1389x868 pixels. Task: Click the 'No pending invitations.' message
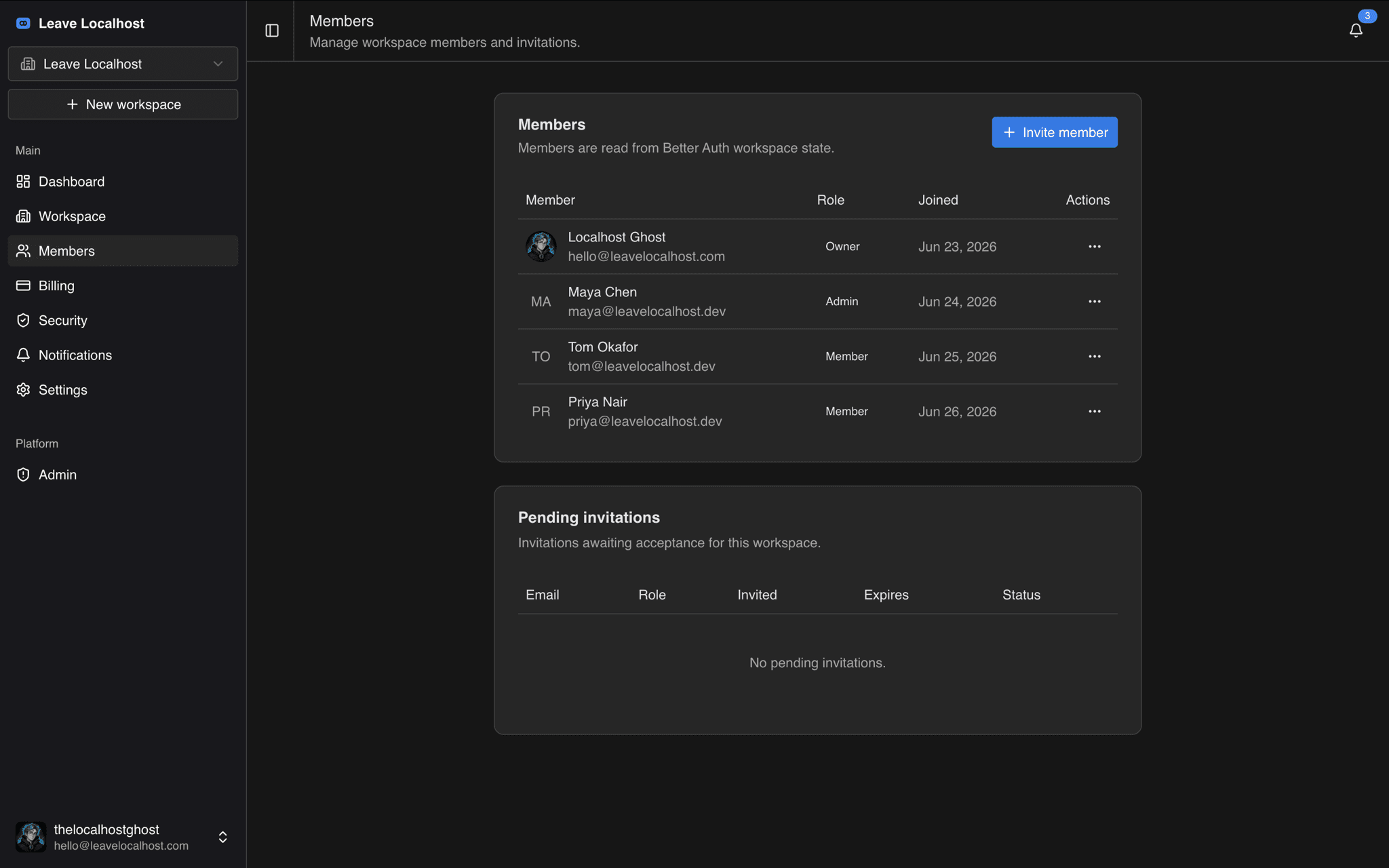click(817, 663)
